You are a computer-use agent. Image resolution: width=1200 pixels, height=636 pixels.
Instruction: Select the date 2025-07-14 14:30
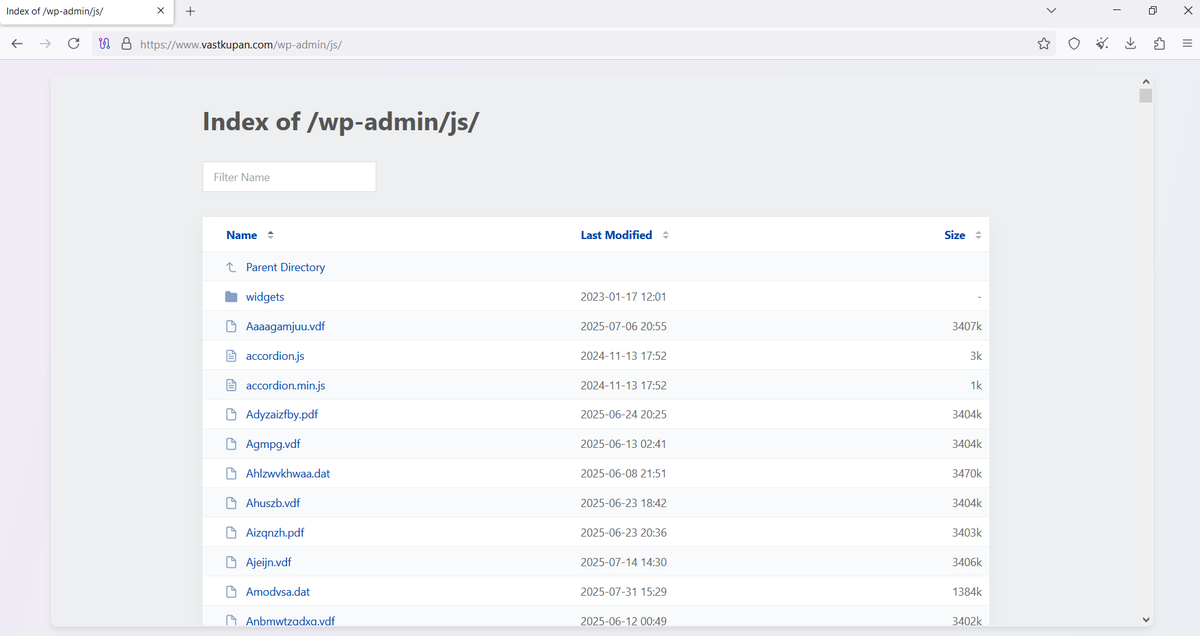tap(623, 562)
